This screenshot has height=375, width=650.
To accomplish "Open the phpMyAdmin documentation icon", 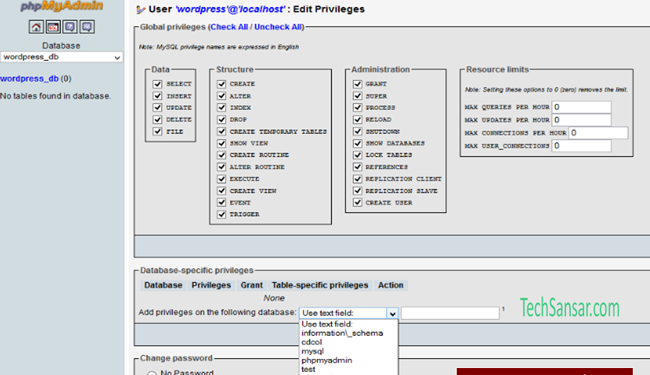I will tap(70, 27).
